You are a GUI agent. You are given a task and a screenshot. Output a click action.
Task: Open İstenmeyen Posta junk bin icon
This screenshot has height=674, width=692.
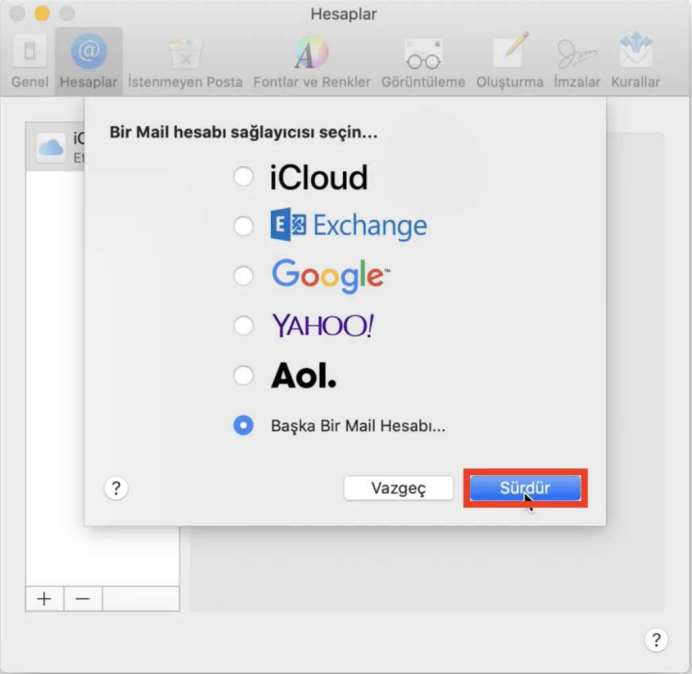coord(185,53)
